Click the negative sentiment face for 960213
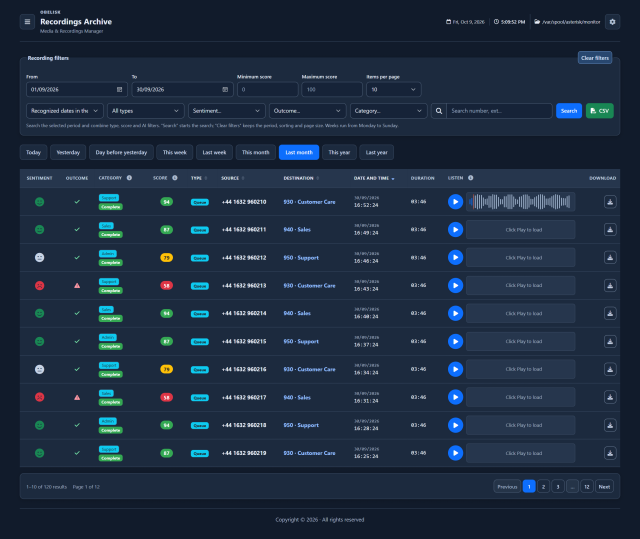The image size is (640, 539). pyautogui.click(x=40, y=286)
